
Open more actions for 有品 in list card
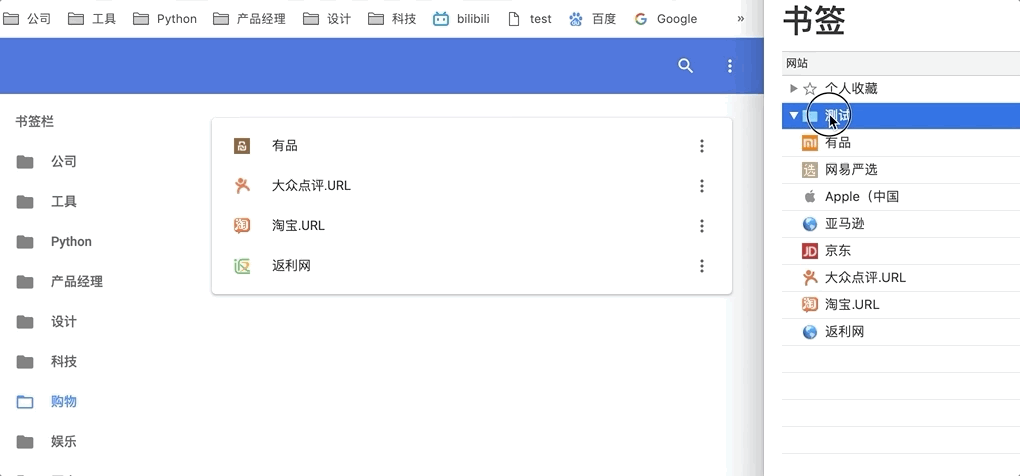point(702,146)
